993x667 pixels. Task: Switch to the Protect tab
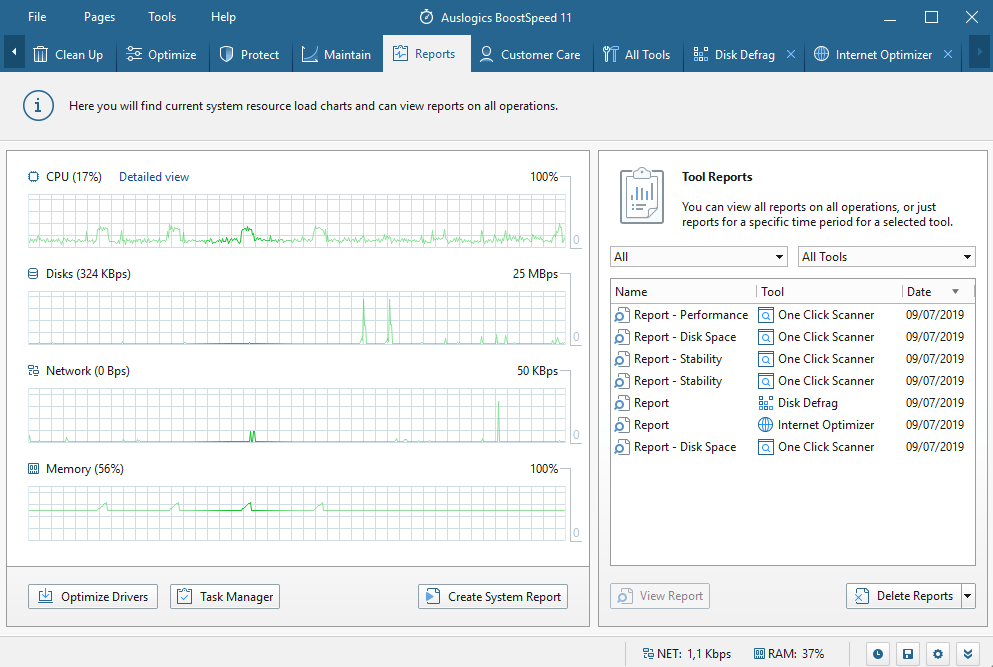[x=250, y=55]
